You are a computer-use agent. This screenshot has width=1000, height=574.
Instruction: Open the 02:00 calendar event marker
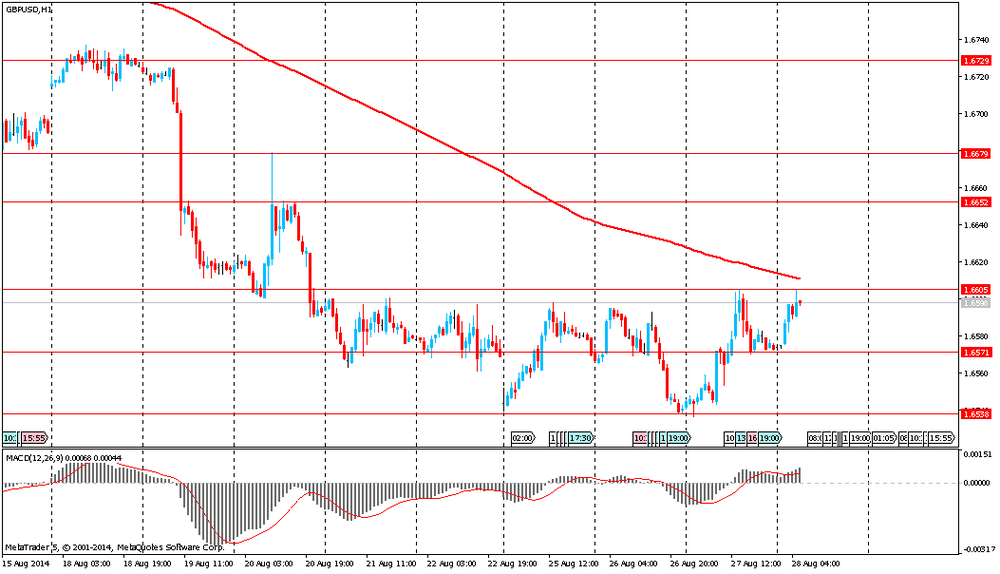coord(522,438)
